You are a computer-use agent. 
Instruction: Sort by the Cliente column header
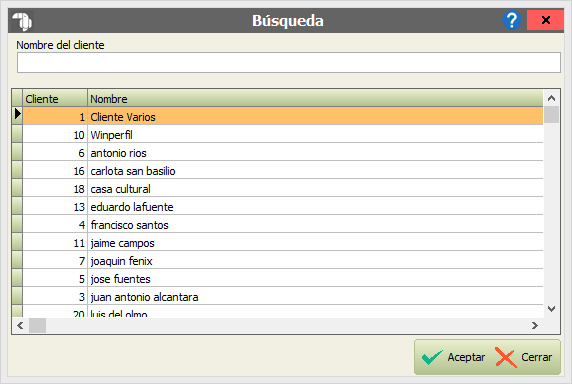55,98
